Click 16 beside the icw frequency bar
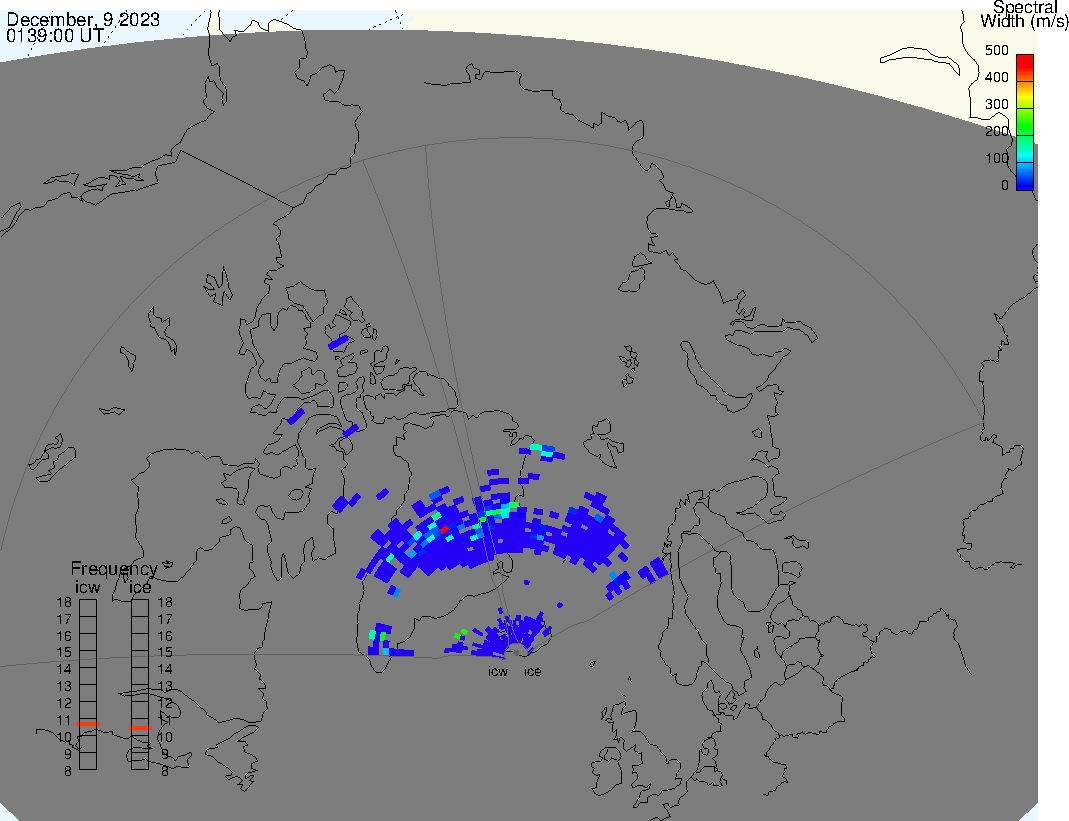The height and width of the screenshot is (821, 1069). (64, 636)
